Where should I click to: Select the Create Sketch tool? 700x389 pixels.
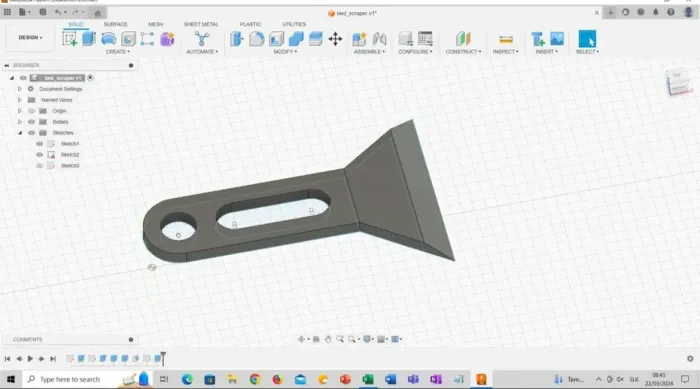coord(69,39)
